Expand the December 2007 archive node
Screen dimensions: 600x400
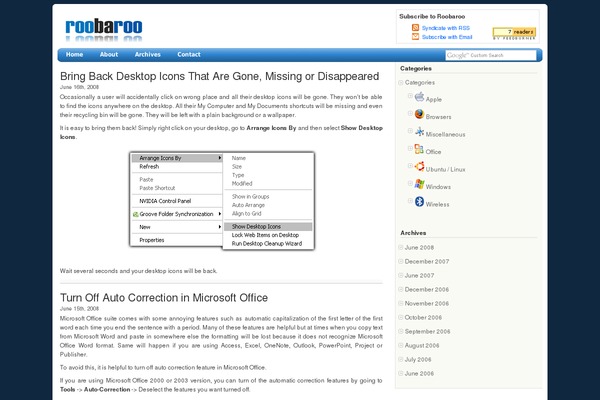pos(401,261)
